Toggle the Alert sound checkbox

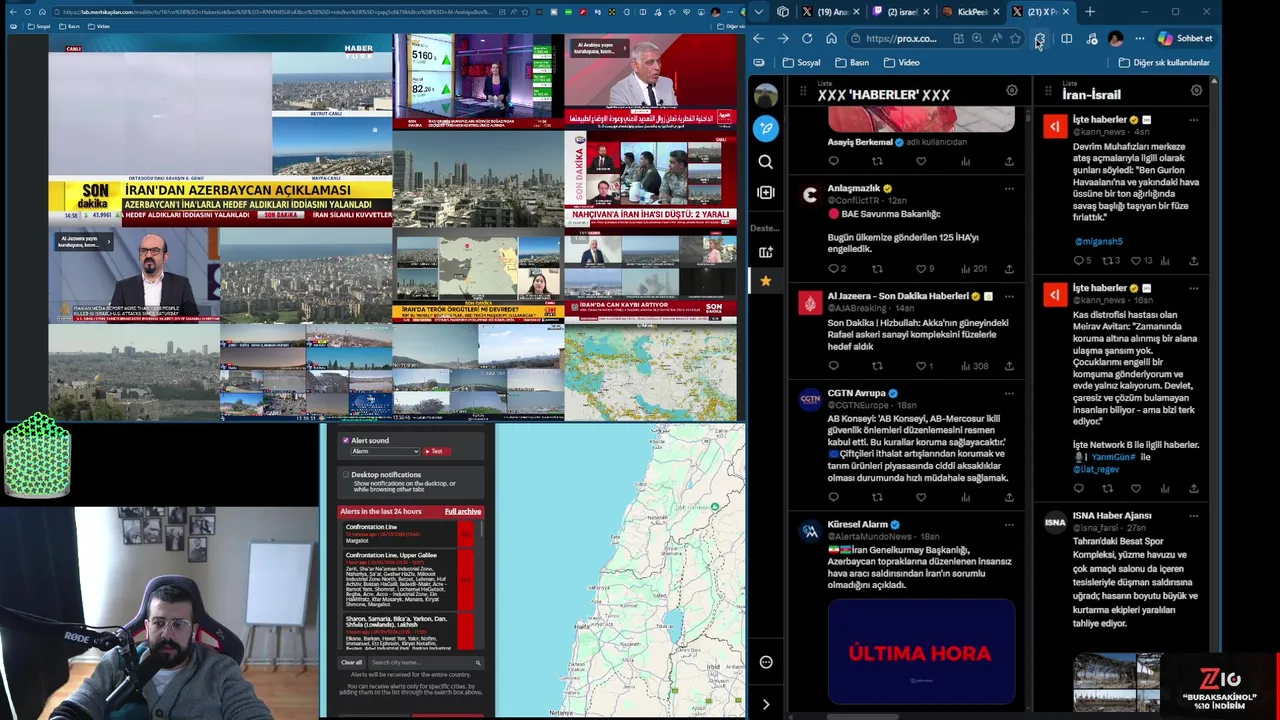click(x=346, y=440)
